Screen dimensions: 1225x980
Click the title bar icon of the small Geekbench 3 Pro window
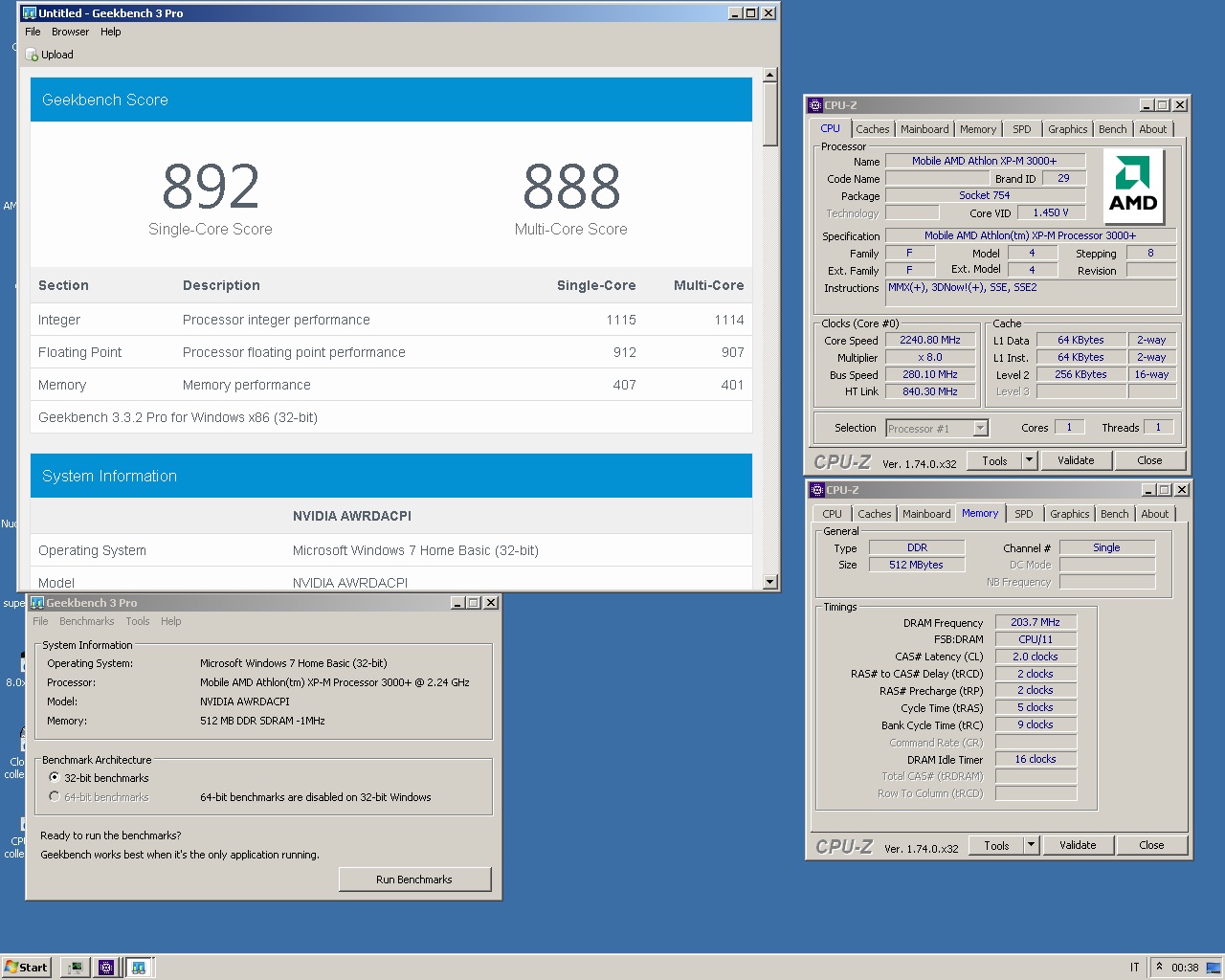tap(37, 603)
